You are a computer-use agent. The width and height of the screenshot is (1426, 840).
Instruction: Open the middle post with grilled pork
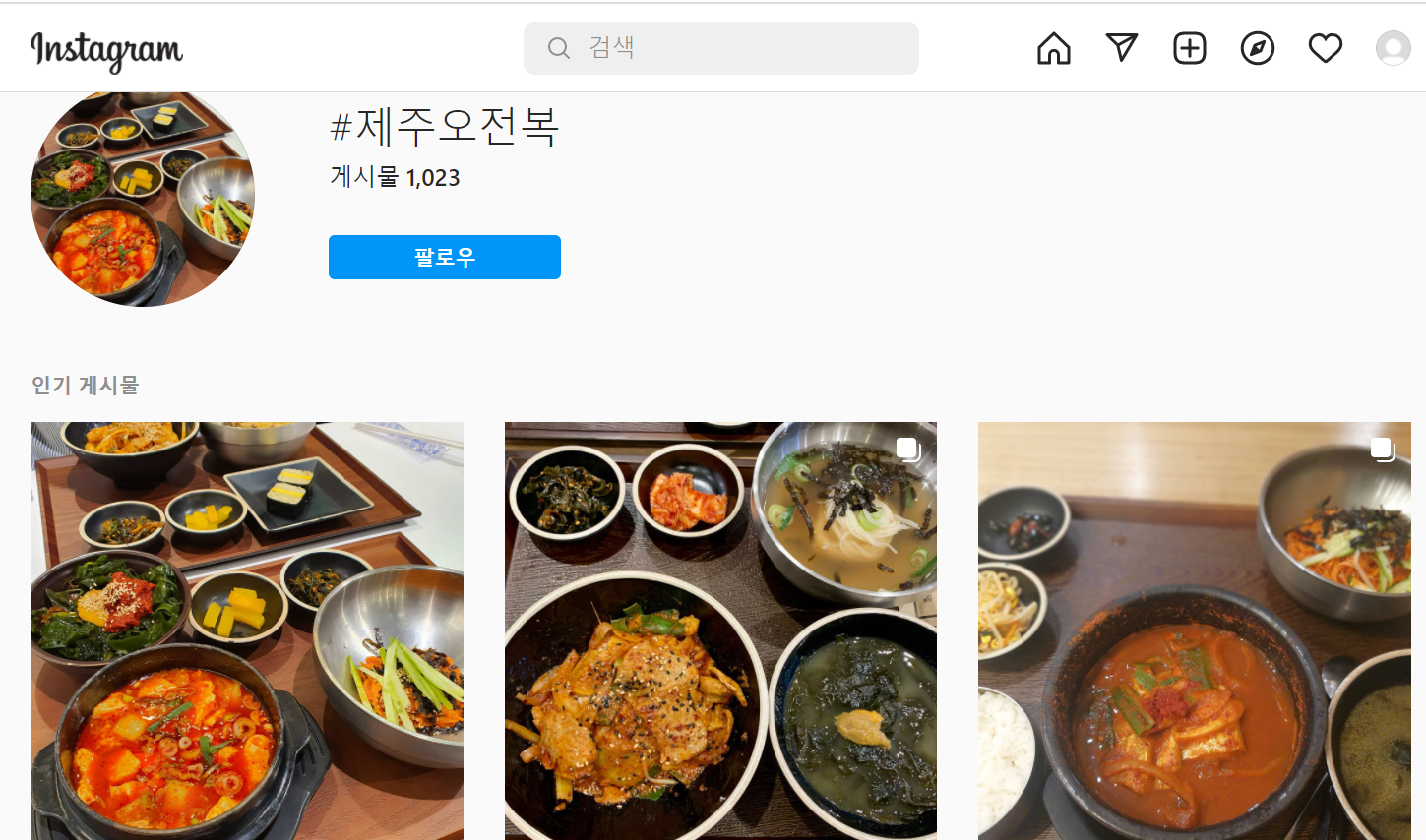[x=720, y=630]
